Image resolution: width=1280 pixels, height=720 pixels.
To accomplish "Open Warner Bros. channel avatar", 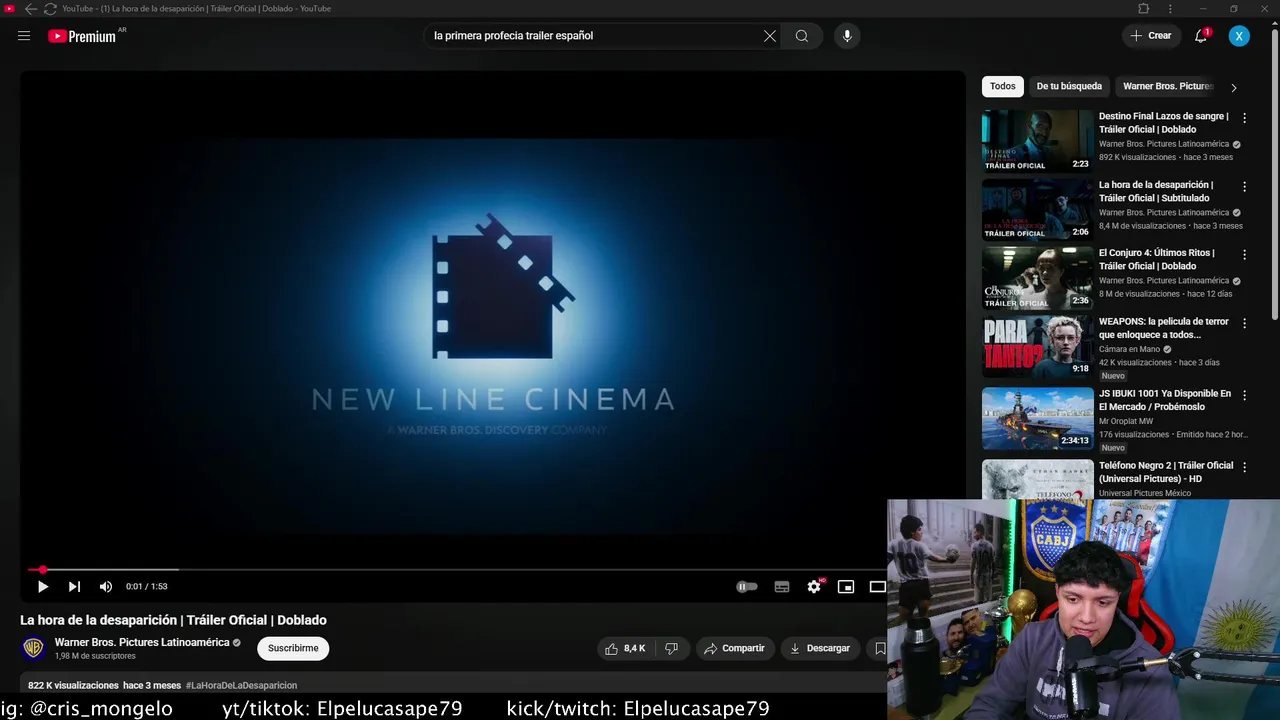I will pyautogui.click(x=33, y=648).
